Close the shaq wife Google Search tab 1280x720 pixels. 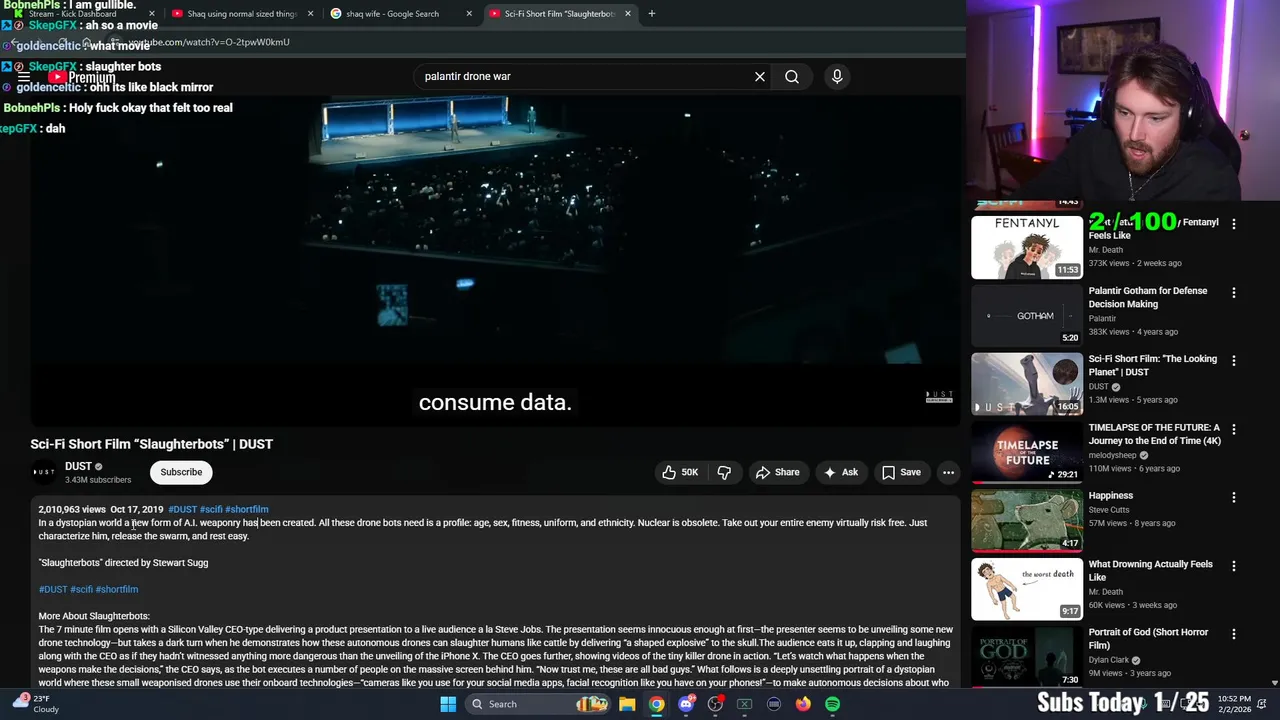pos(469,14)
